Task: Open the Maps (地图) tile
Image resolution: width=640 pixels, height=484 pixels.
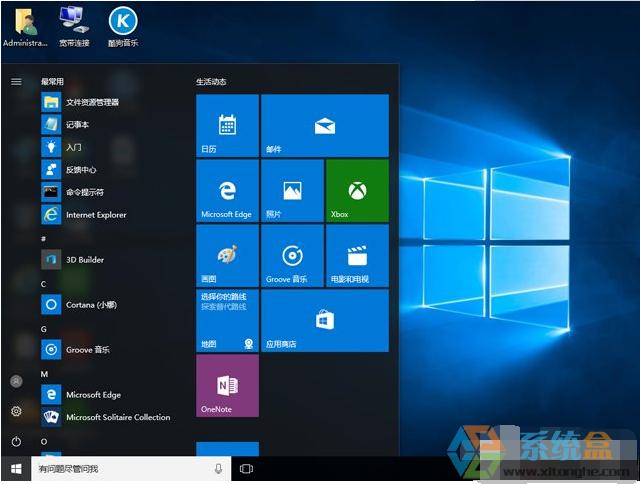Action: 227,320
